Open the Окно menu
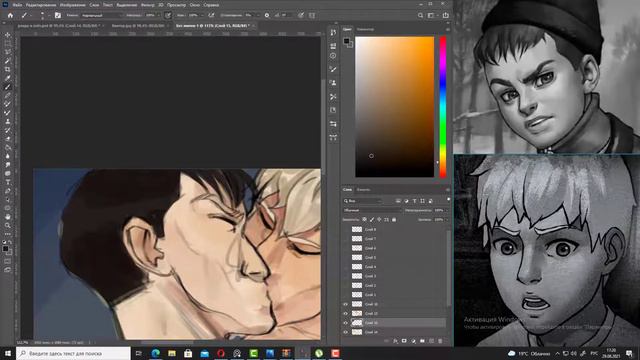Viewport: 640px width, 360px height. (x=195, y=5)
